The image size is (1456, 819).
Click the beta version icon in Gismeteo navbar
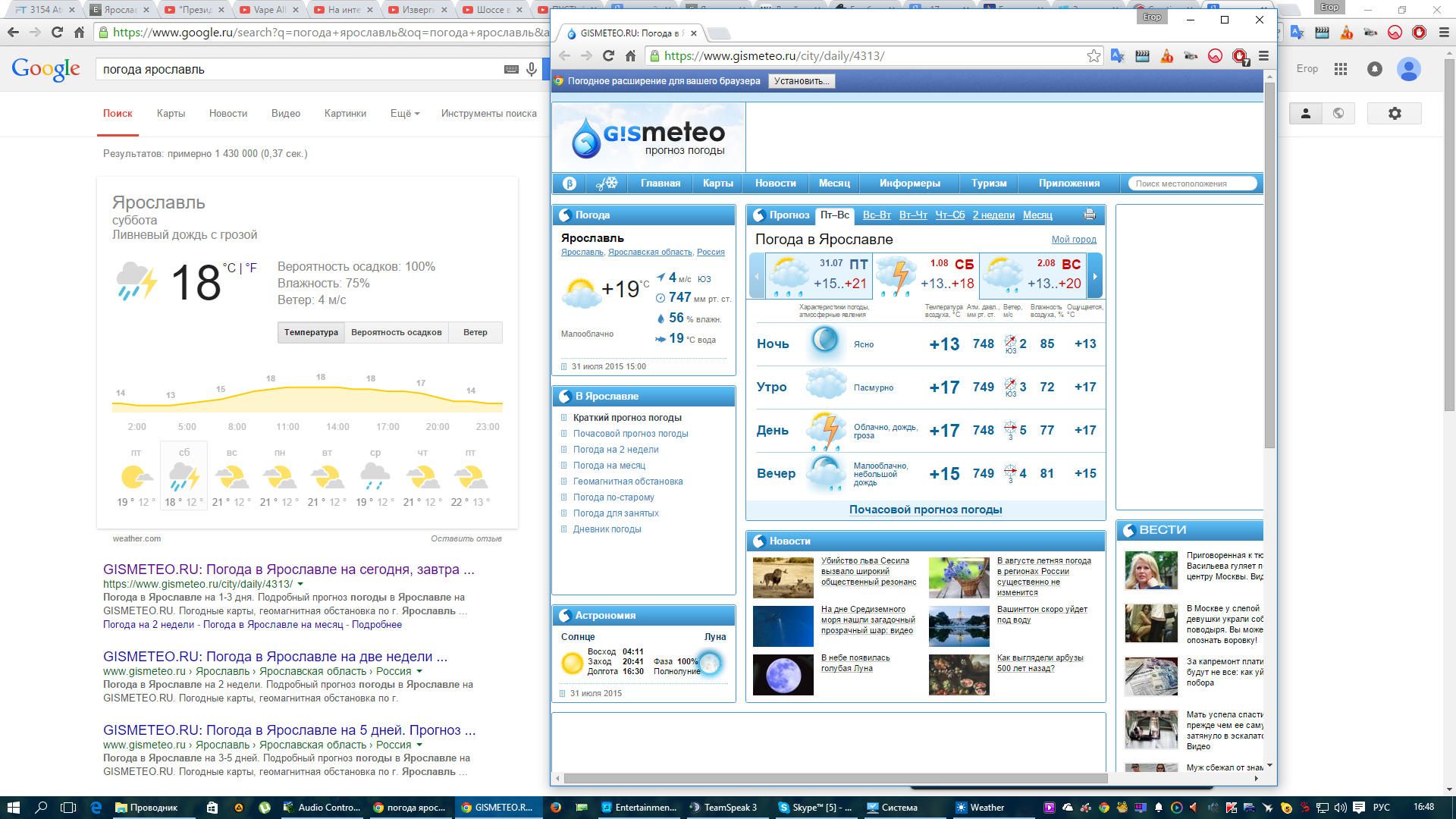(570, 184)
